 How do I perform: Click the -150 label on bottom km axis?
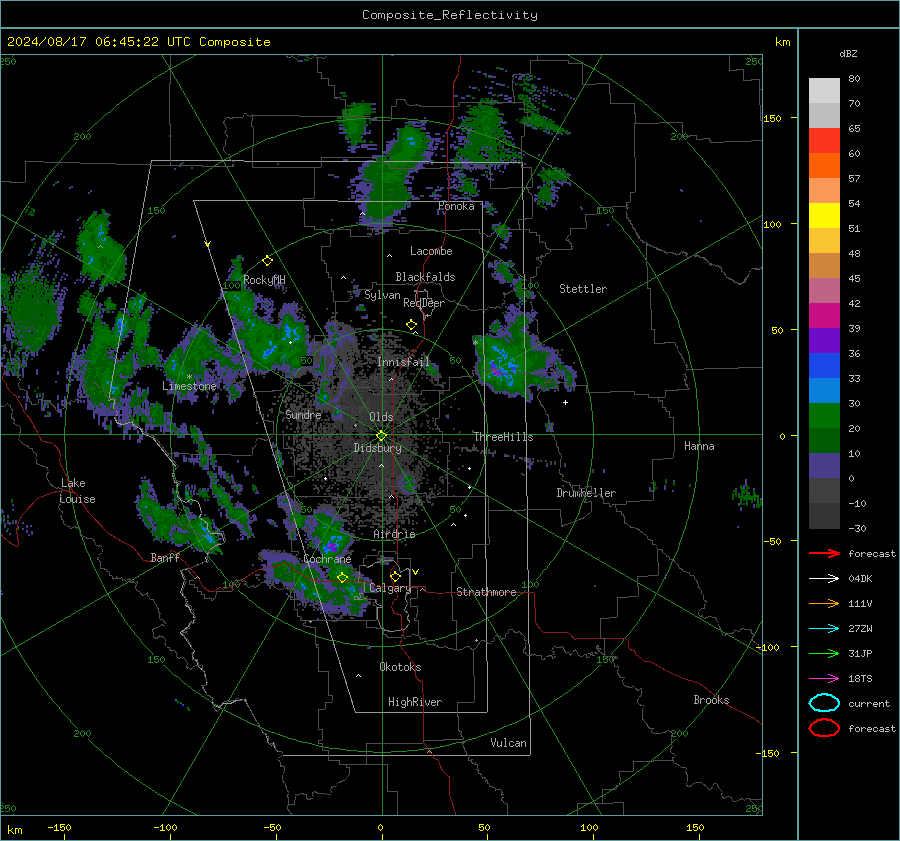pyautogui.click(x=59, y=828)
